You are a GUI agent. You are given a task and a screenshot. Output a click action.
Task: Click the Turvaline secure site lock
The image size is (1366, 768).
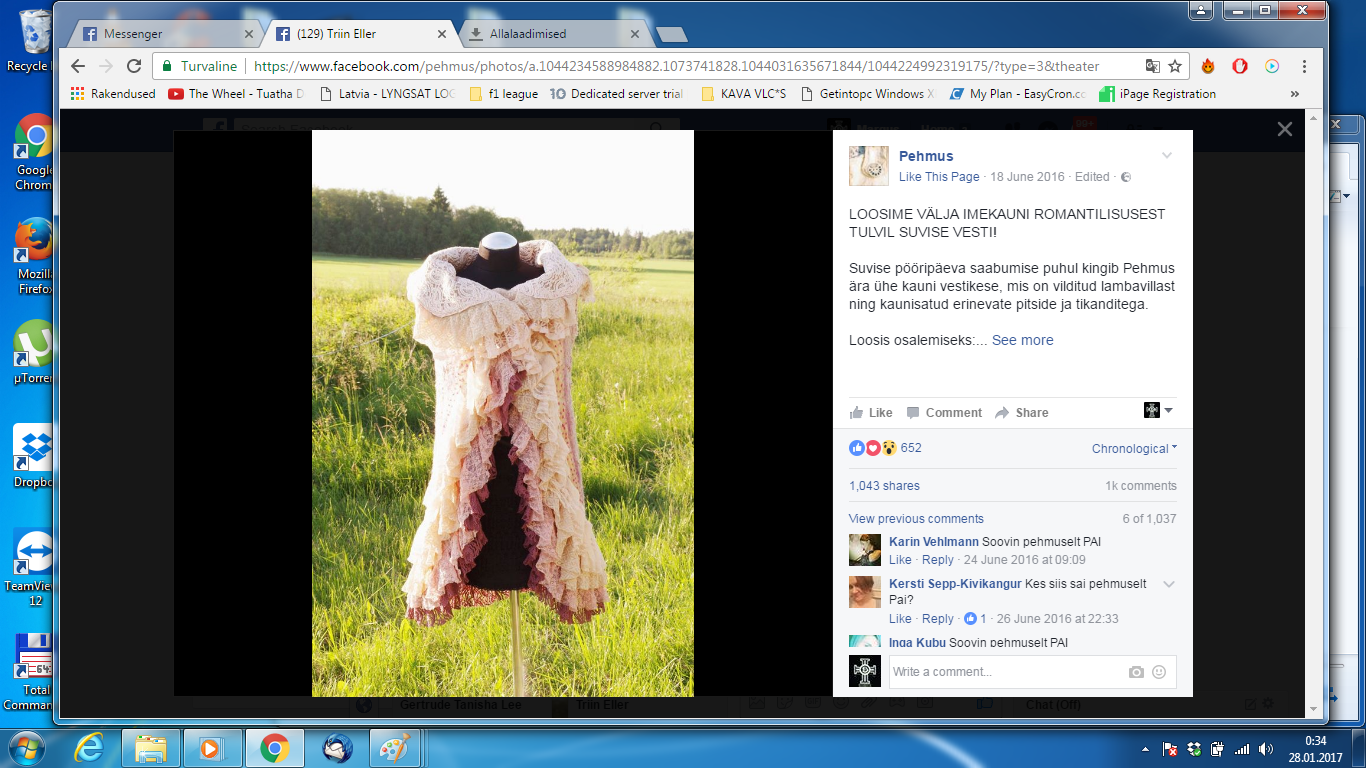(x=199, y=66)
